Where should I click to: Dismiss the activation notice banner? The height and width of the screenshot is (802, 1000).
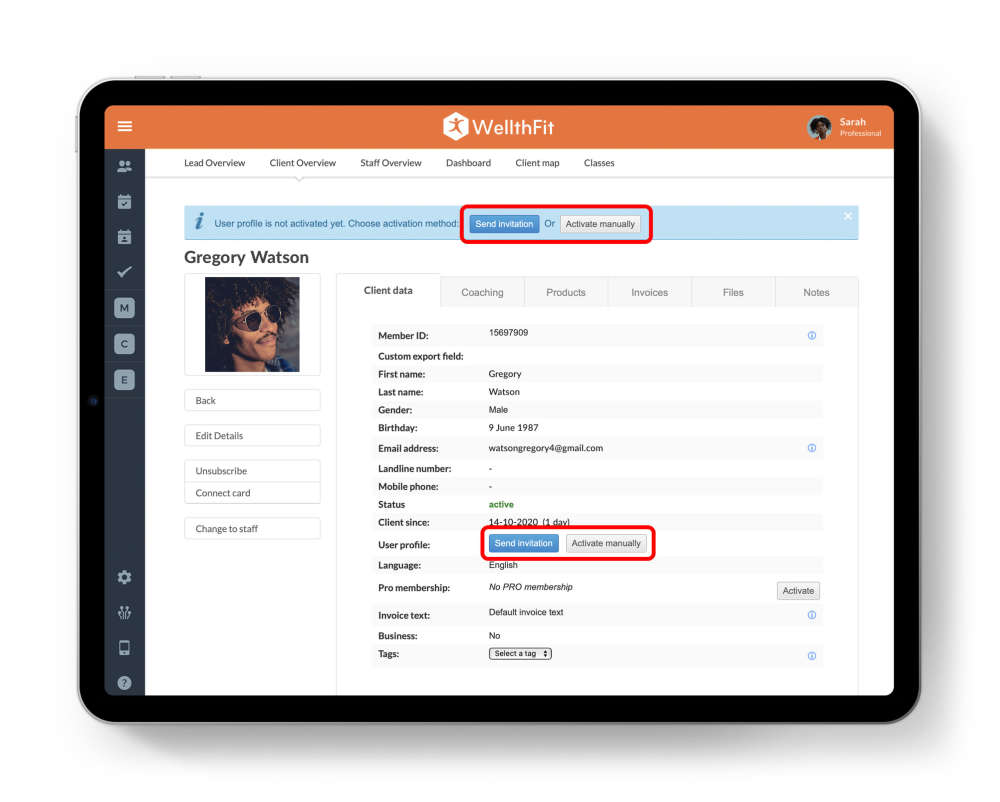point(847,215)
